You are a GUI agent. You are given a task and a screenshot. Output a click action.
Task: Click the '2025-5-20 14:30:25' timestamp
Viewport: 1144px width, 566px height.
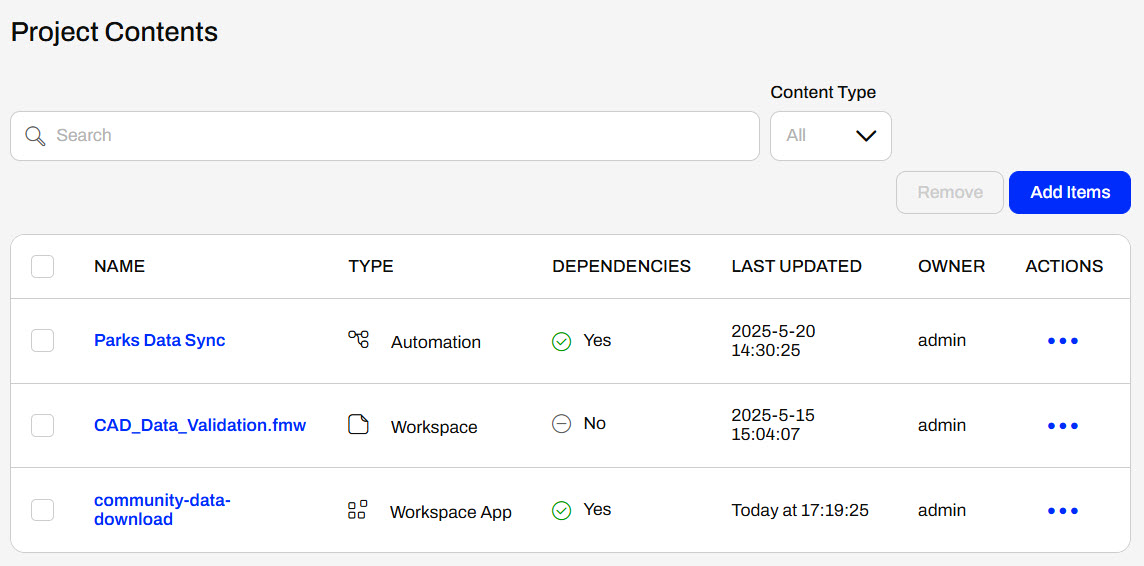pyautogui.click(x=773, y=341)
